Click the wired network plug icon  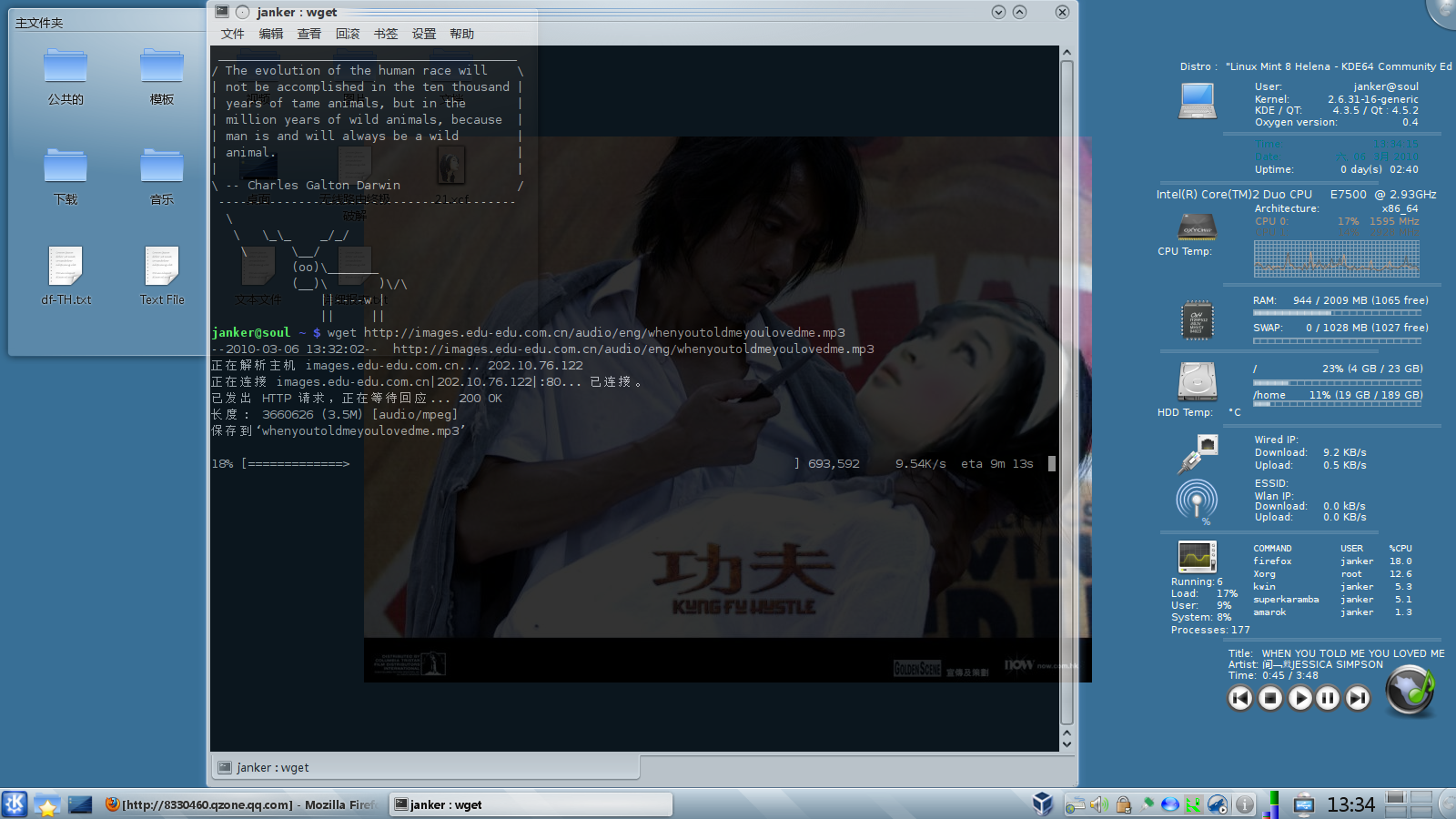coord(1198,453)
